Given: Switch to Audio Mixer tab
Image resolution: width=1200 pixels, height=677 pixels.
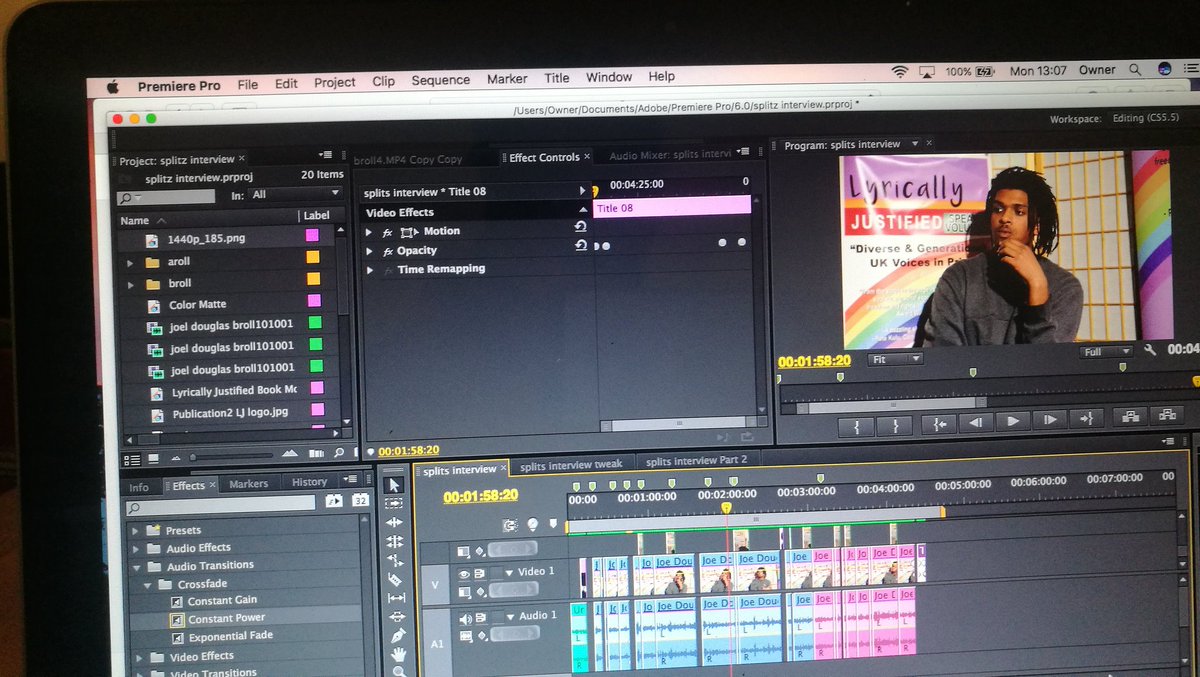Looking at the screenshot, I should [x=671, y=155].
